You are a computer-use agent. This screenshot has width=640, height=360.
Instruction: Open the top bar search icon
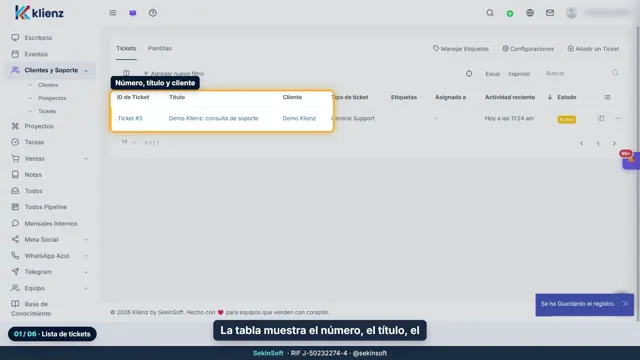point(490,13)
